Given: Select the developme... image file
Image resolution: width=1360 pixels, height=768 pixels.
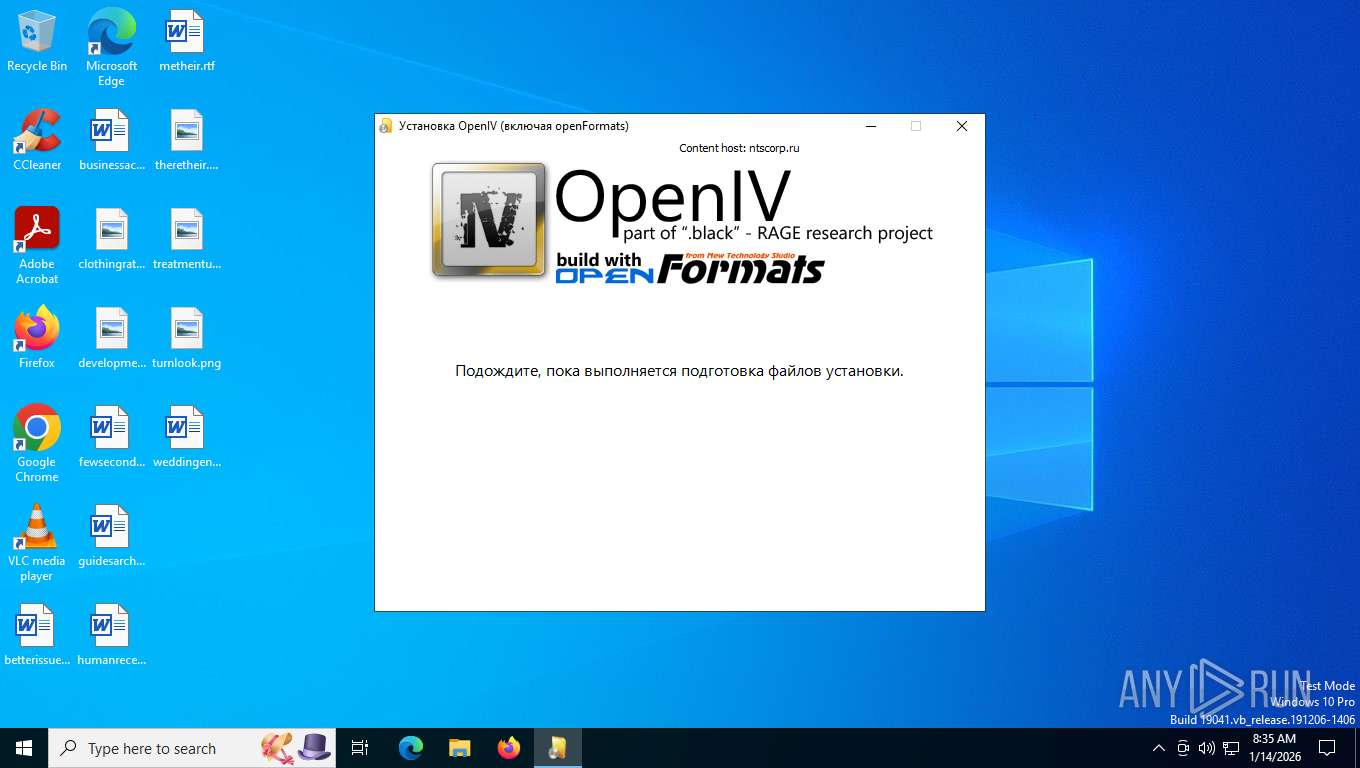Looking at the screenshot, I should (x=111, y=339).
